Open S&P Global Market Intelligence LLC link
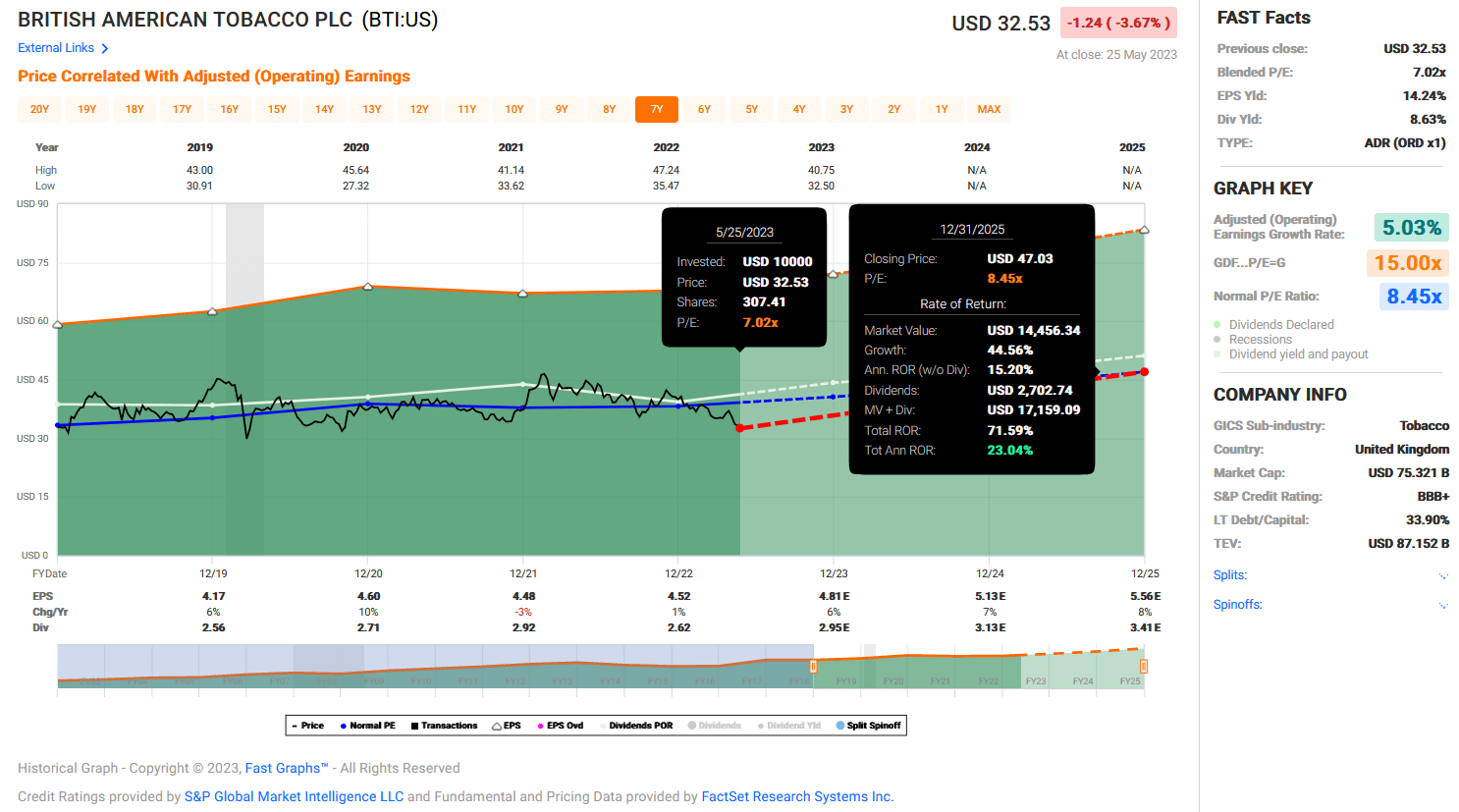 pyautogui.click(x=294, y=796)
